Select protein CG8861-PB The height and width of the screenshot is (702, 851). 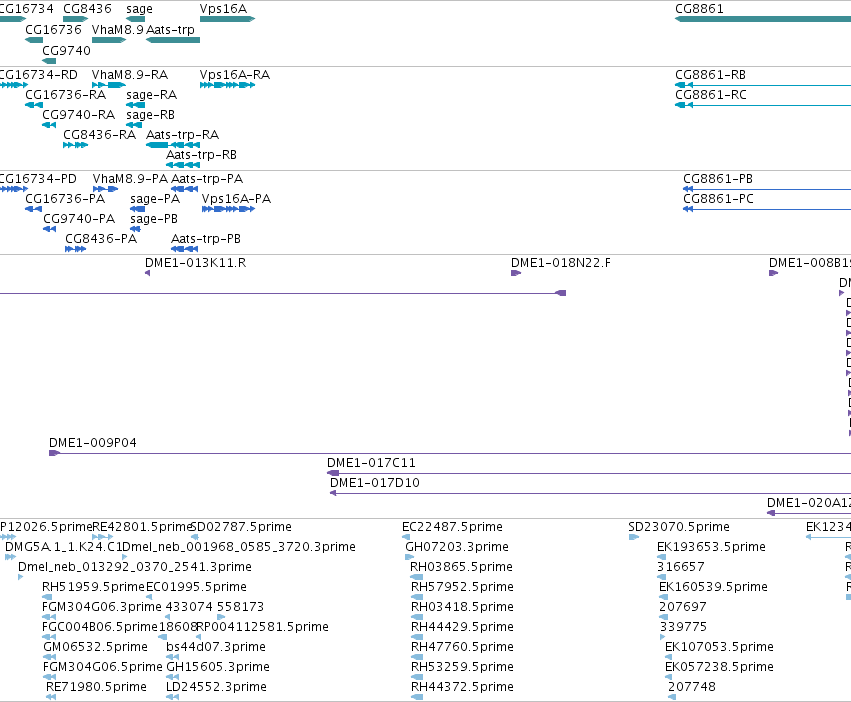(767, 189)
